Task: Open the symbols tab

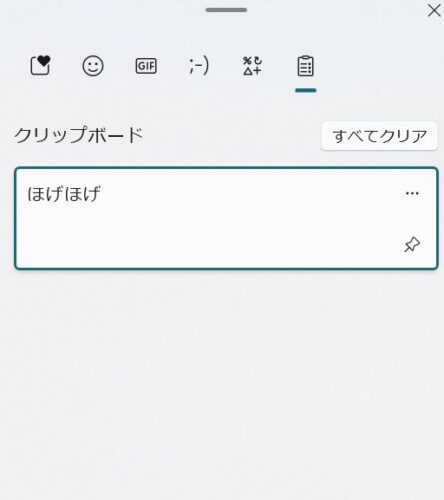Action: tap(252, 66)
